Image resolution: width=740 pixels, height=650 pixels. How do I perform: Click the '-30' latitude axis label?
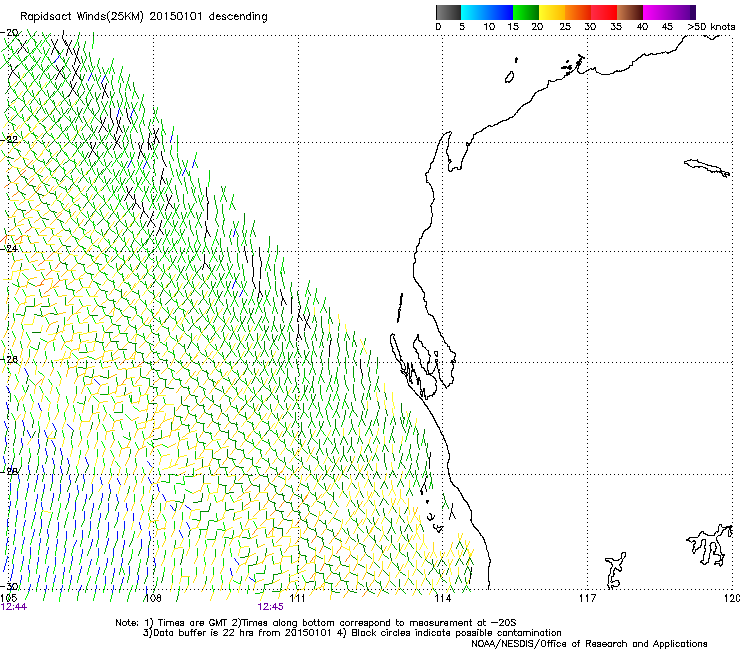[10, 586]
